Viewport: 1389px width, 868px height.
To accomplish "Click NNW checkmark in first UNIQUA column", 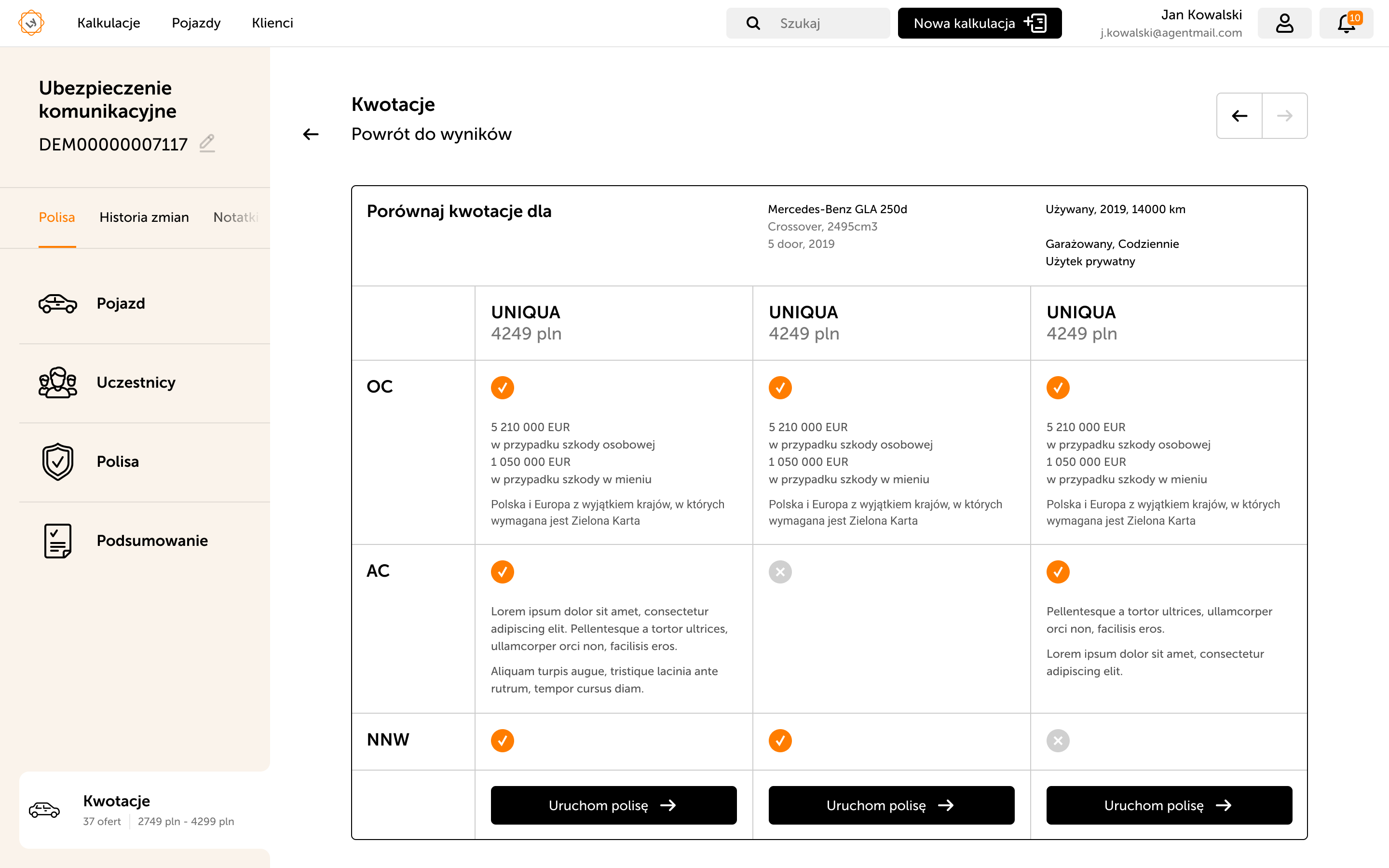I will [502, 741].
